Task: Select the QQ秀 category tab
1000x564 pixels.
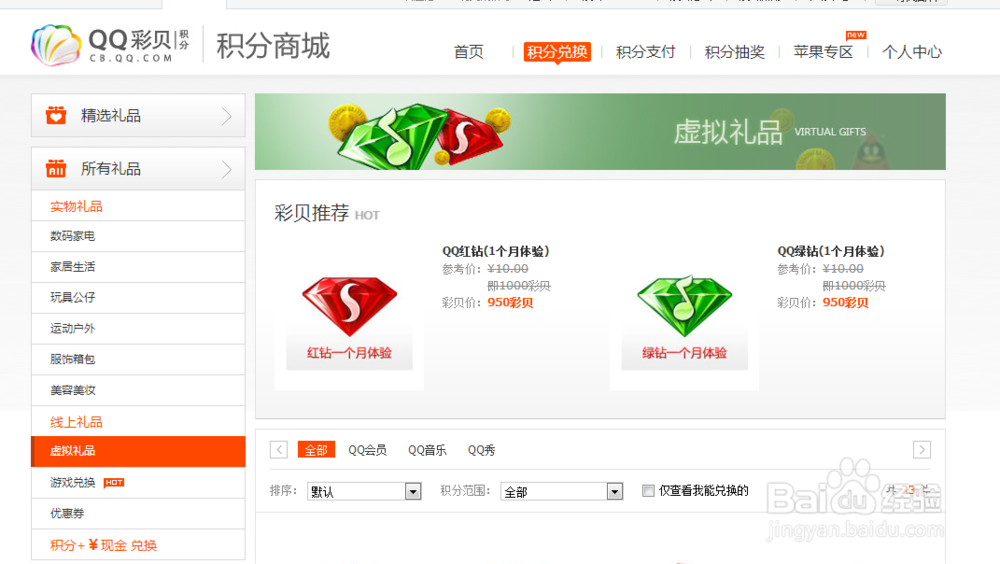Action: 482,450
